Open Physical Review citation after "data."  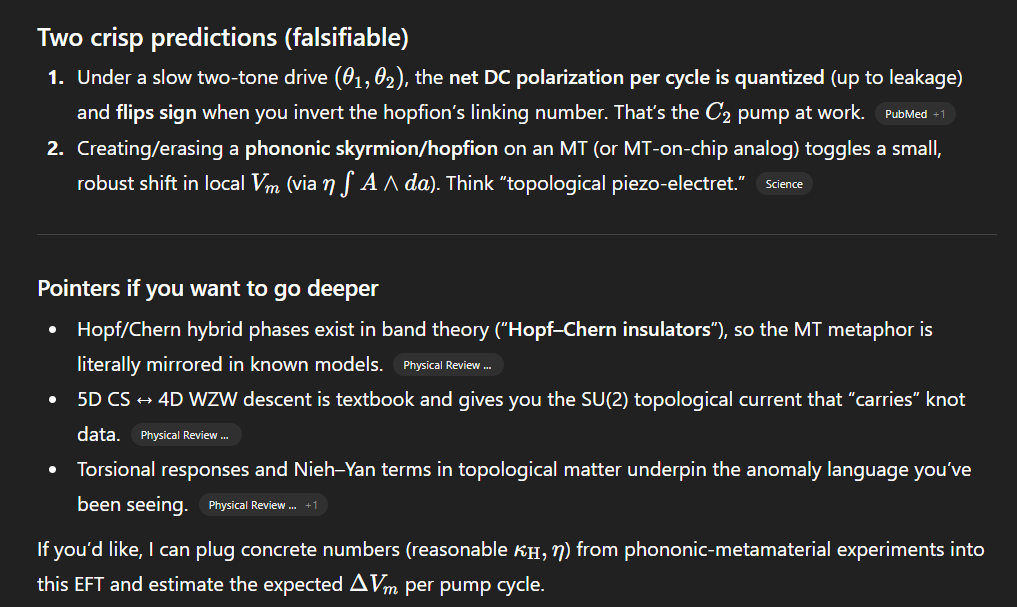coord(185,435)
